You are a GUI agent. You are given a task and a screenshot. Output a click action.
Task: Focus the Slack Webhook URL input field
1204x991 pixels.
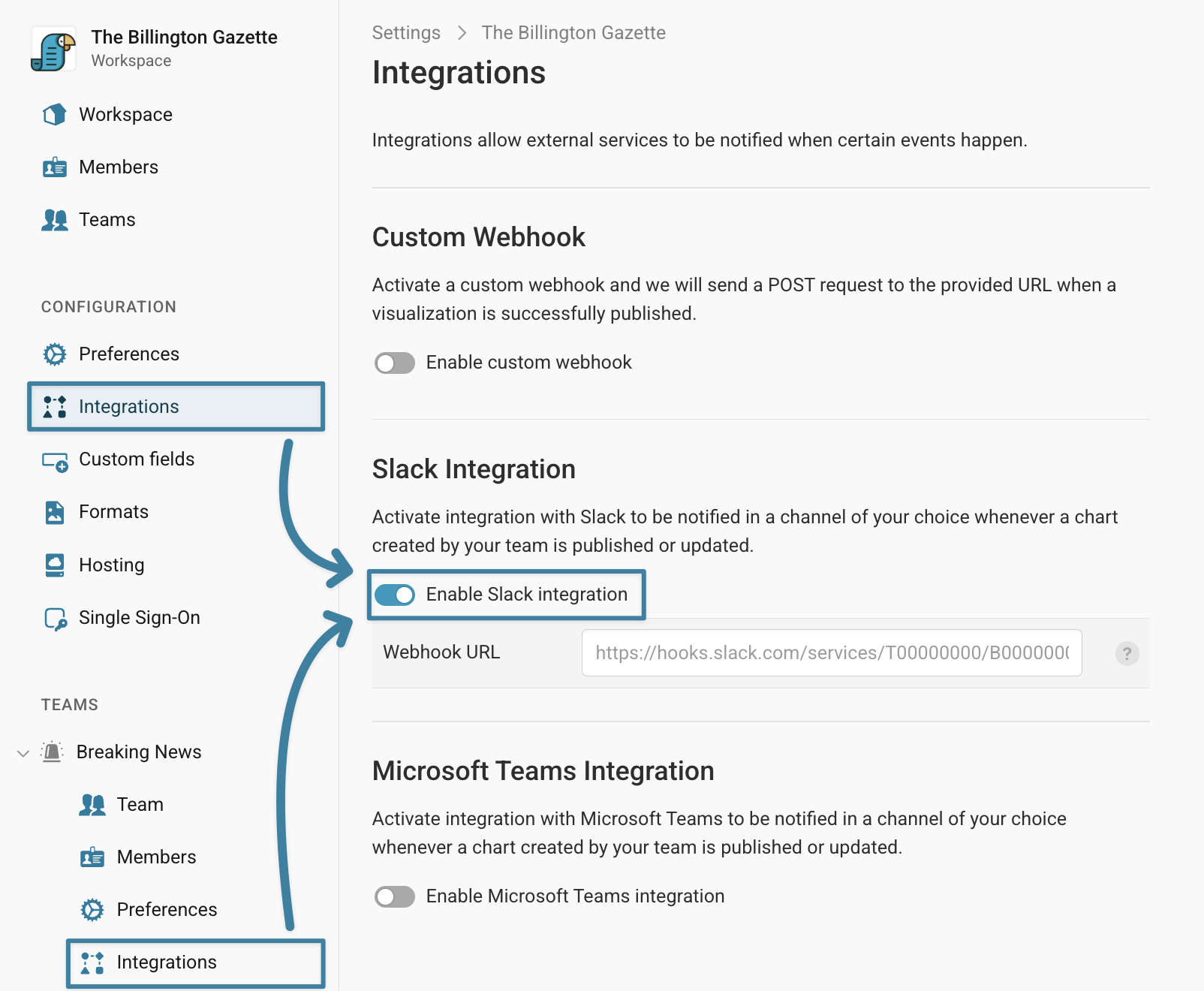click(832, 653)
